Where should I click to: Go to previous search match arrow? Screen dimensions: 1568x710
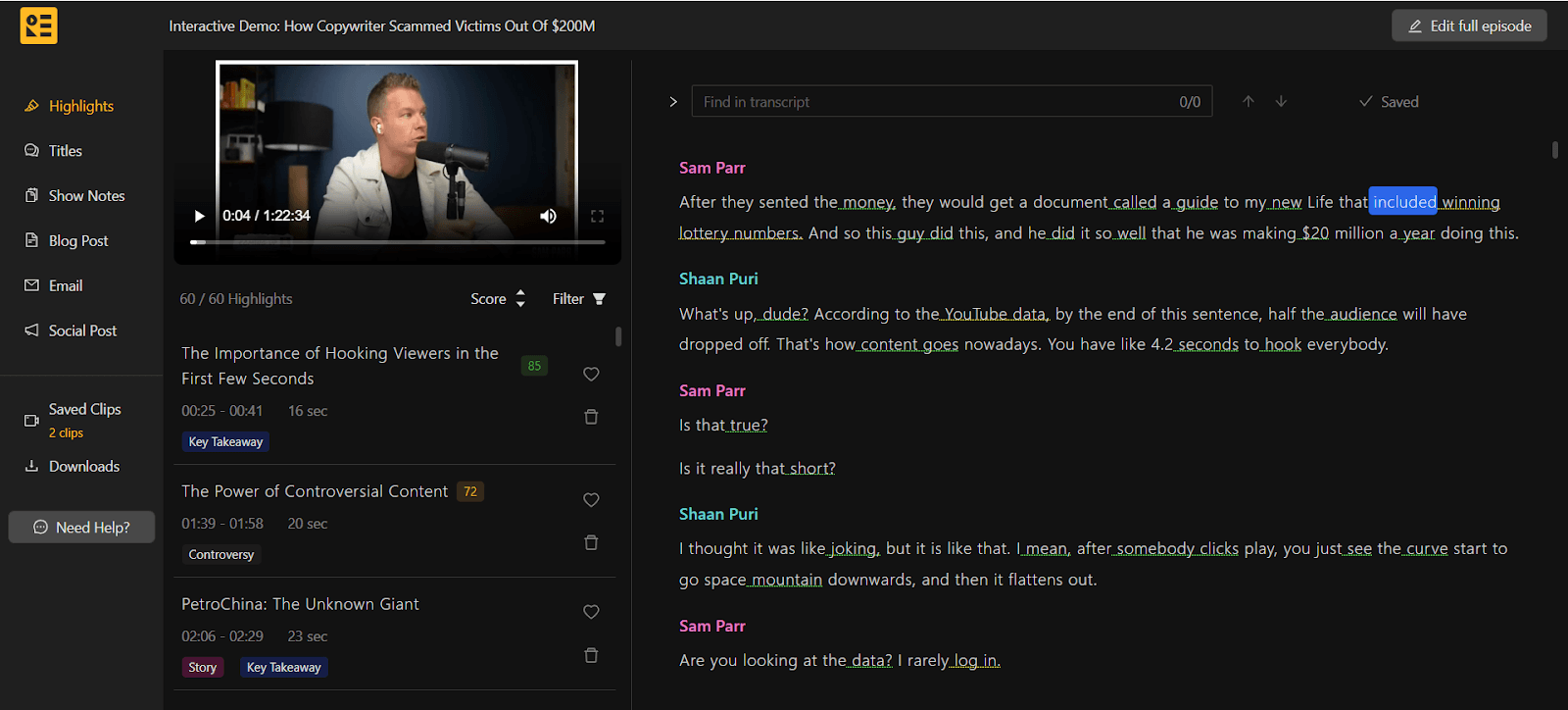click(1249, 102)
